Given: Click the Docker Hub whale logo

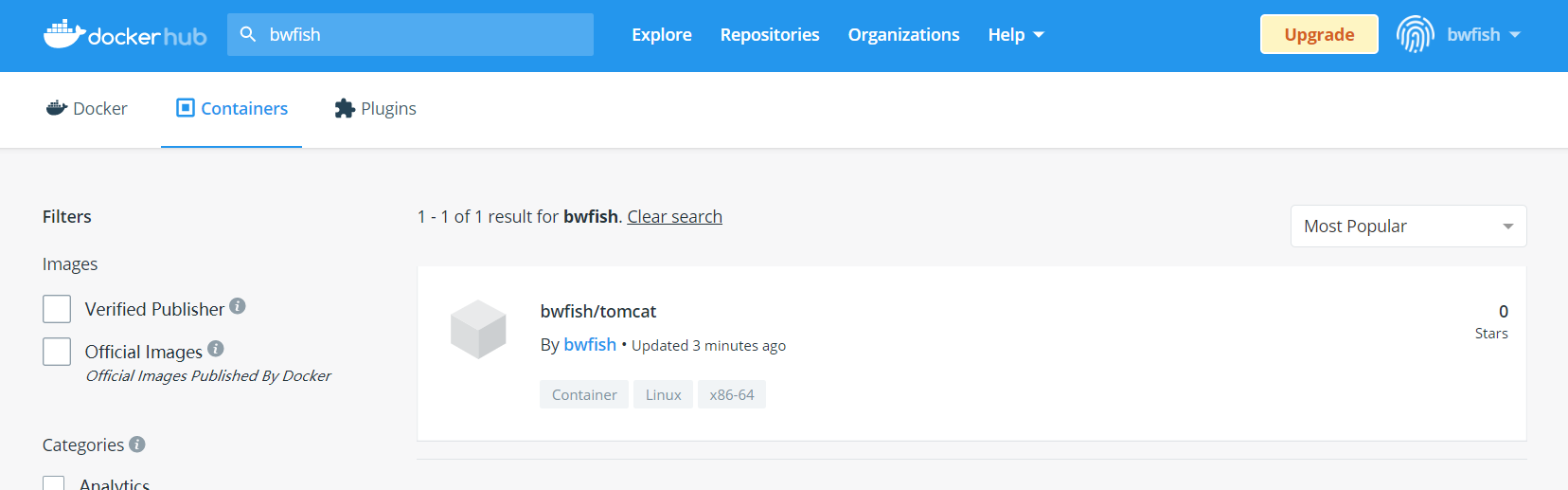Looking at the screenshot, I should pyautogui.click(x=64, y=34).
